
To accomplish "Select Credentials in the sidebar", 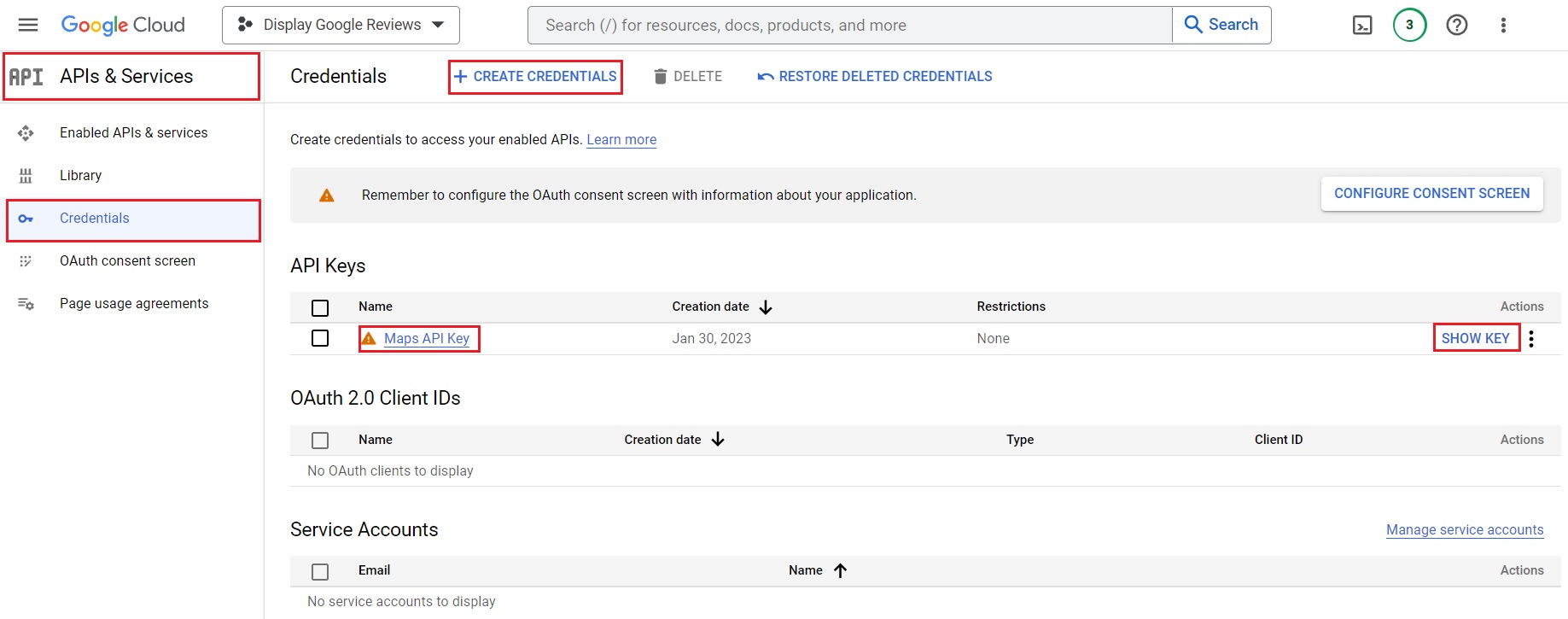I will click(133, 219).
